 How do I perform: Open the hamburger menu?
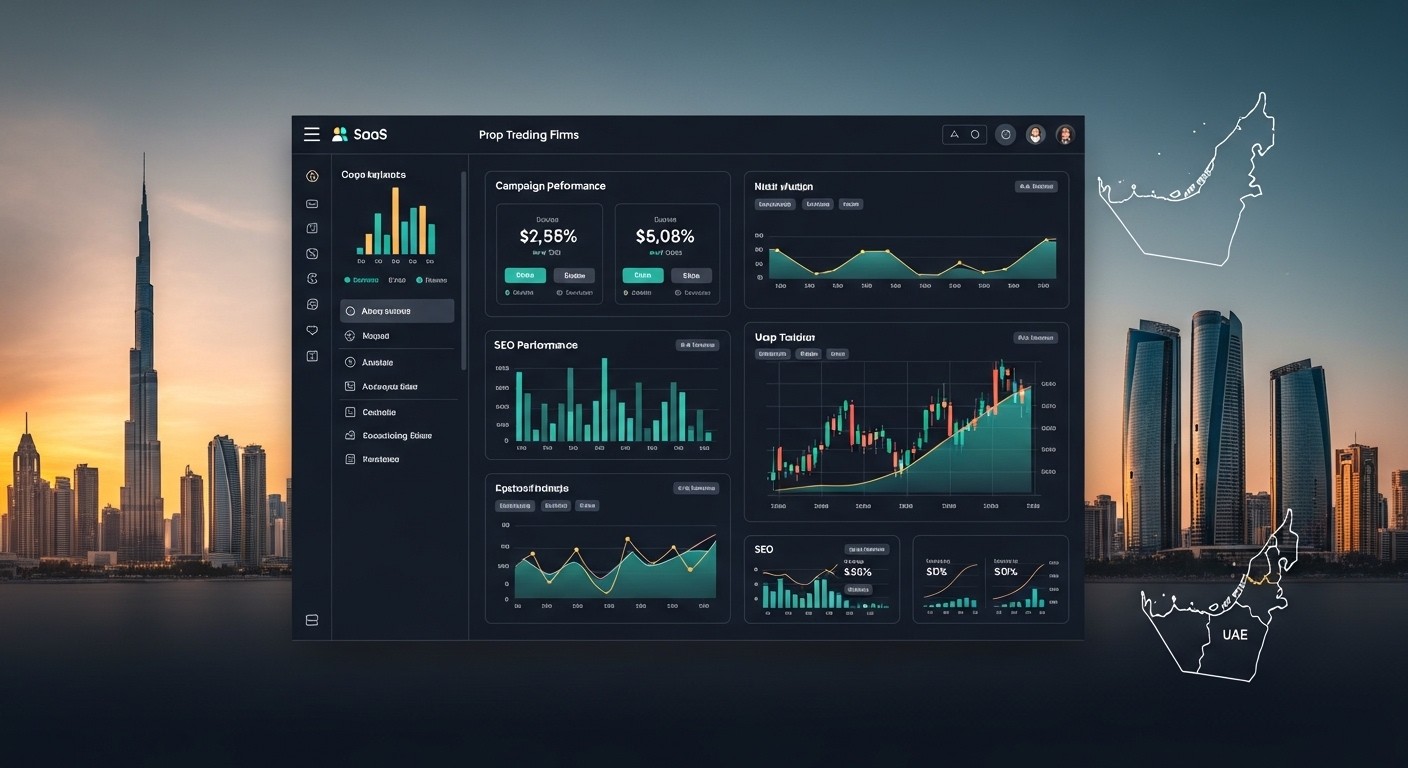pyautogui.click(x=312, y=134)
